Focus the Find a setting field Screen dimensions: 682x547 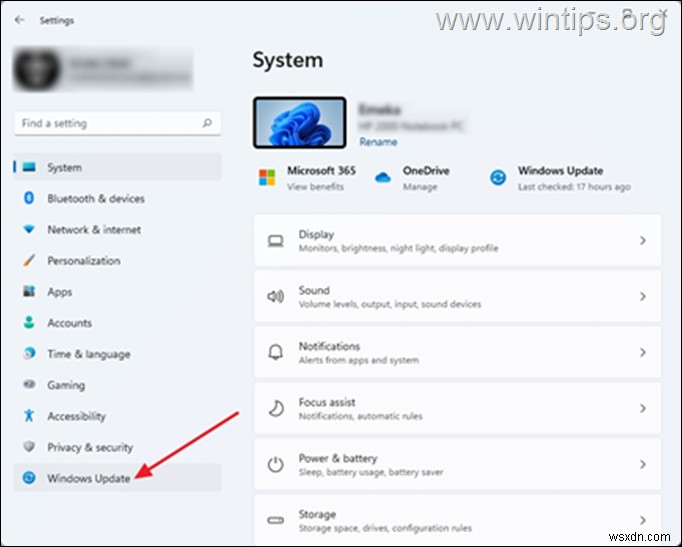click(x=117, y=123)
